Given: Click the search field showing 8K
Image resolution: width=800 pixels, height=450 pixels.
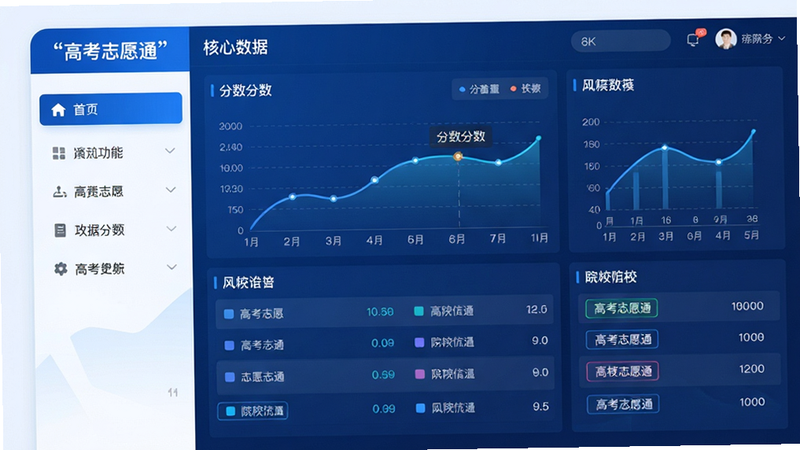Looking at the screenshot, I should coord(621,41).
